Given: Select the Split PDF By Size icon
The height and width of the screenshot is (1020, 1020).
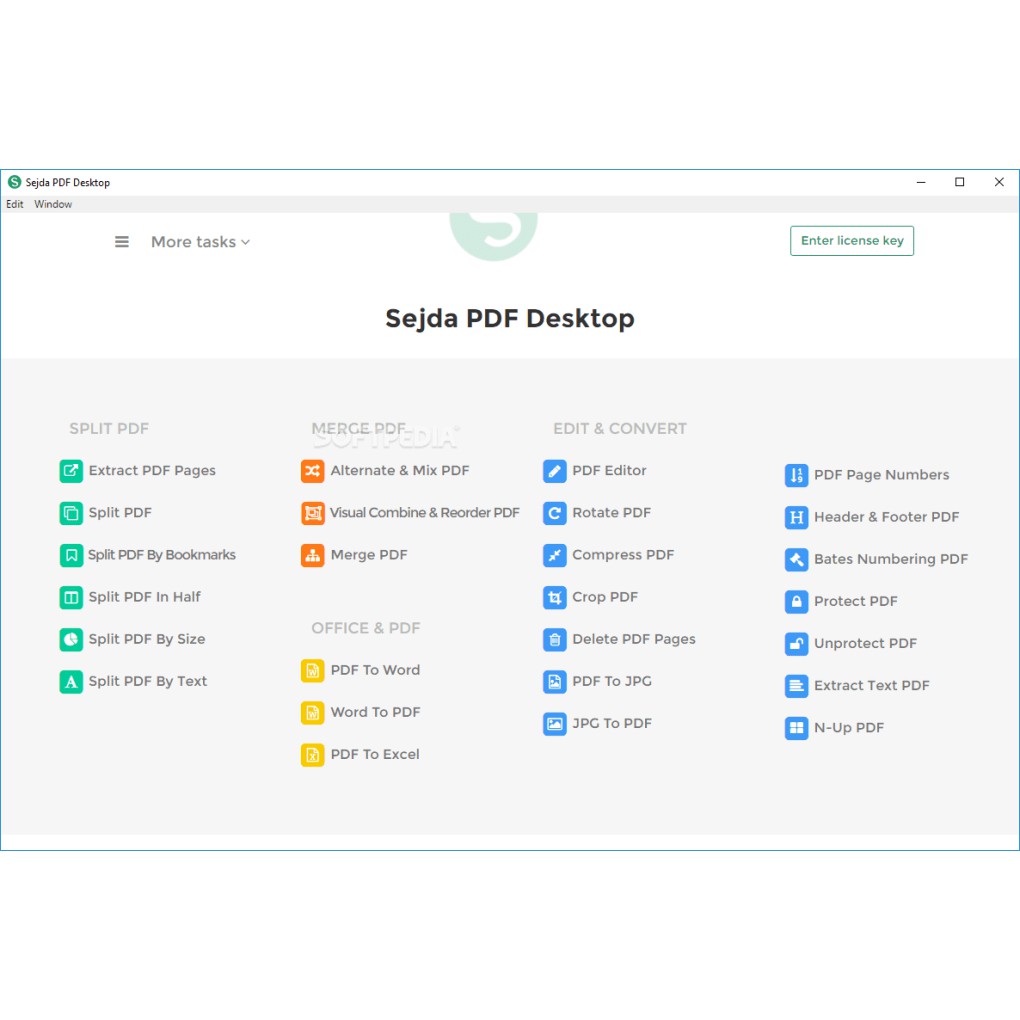Looking at the screenshot, I should pos(71,639).
